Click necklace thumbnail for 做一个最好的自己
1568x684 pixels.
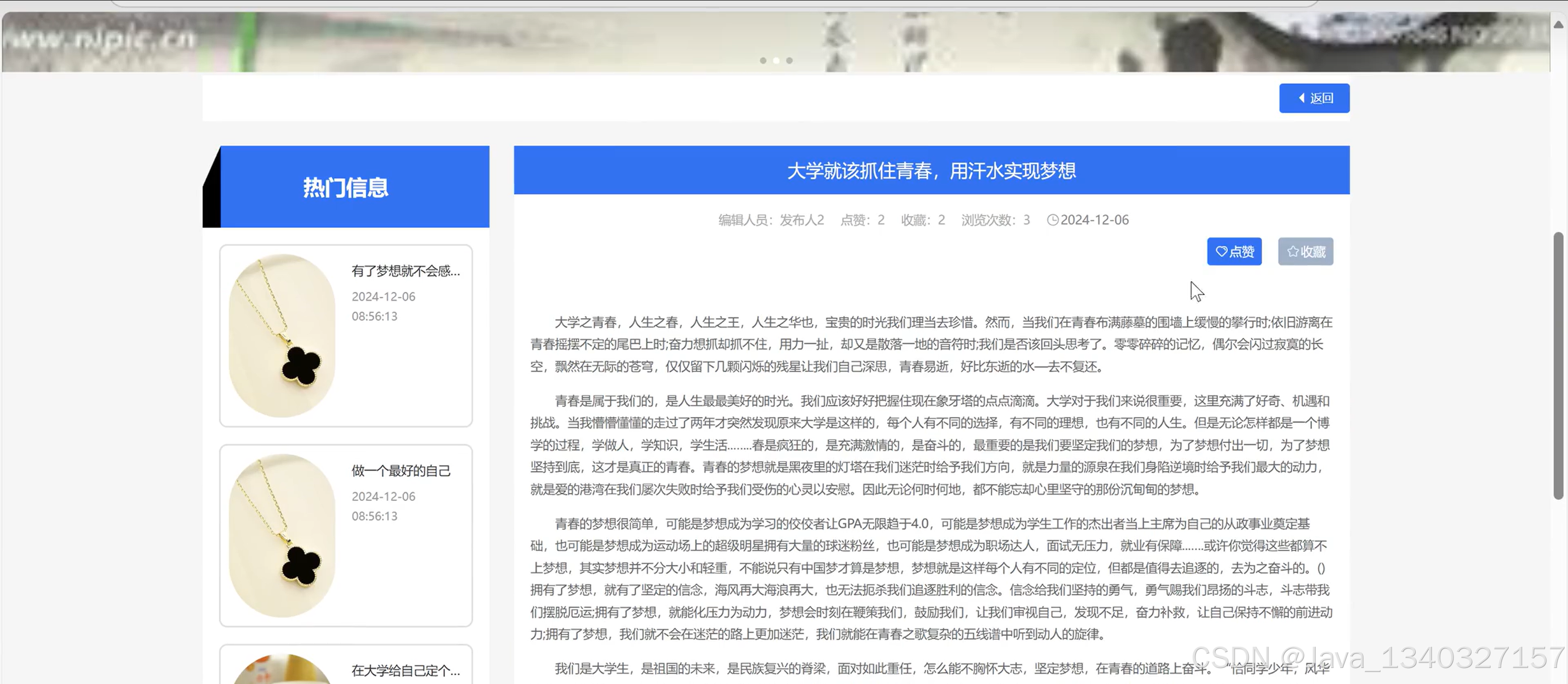282,536
